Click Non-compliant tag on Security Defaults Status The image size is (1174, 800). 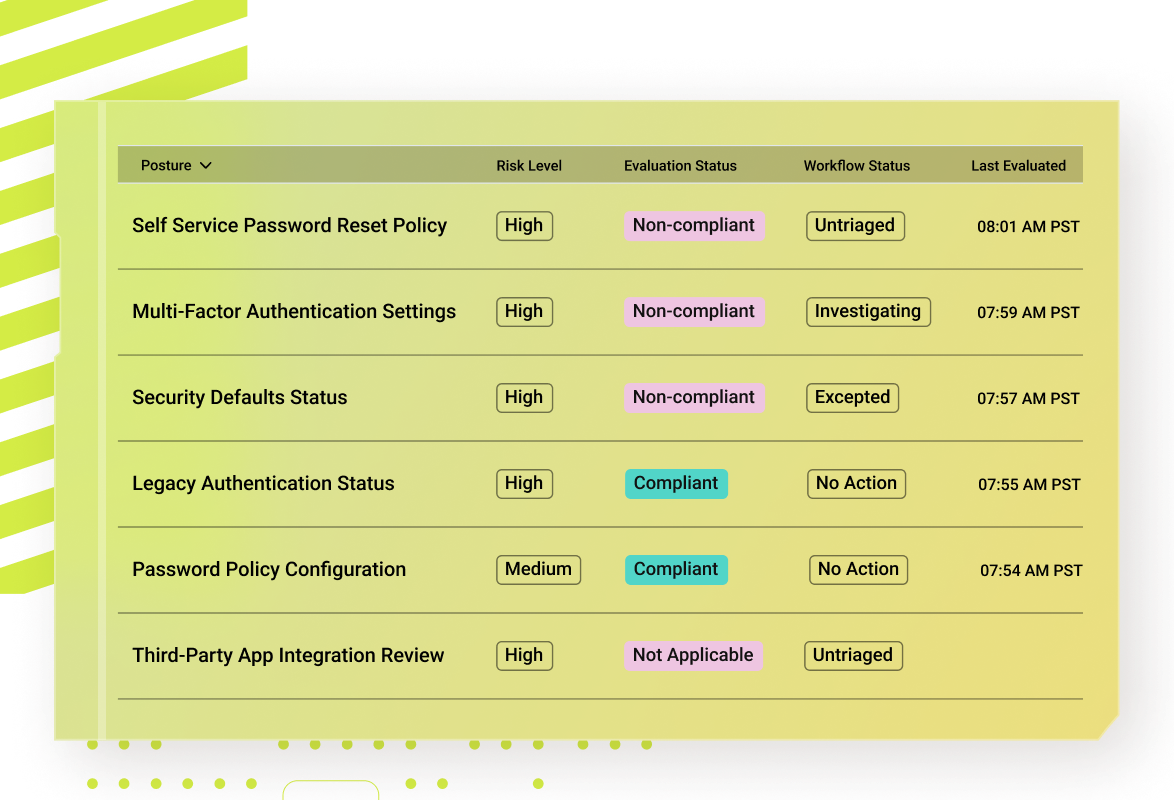click(x=694, y=398)
